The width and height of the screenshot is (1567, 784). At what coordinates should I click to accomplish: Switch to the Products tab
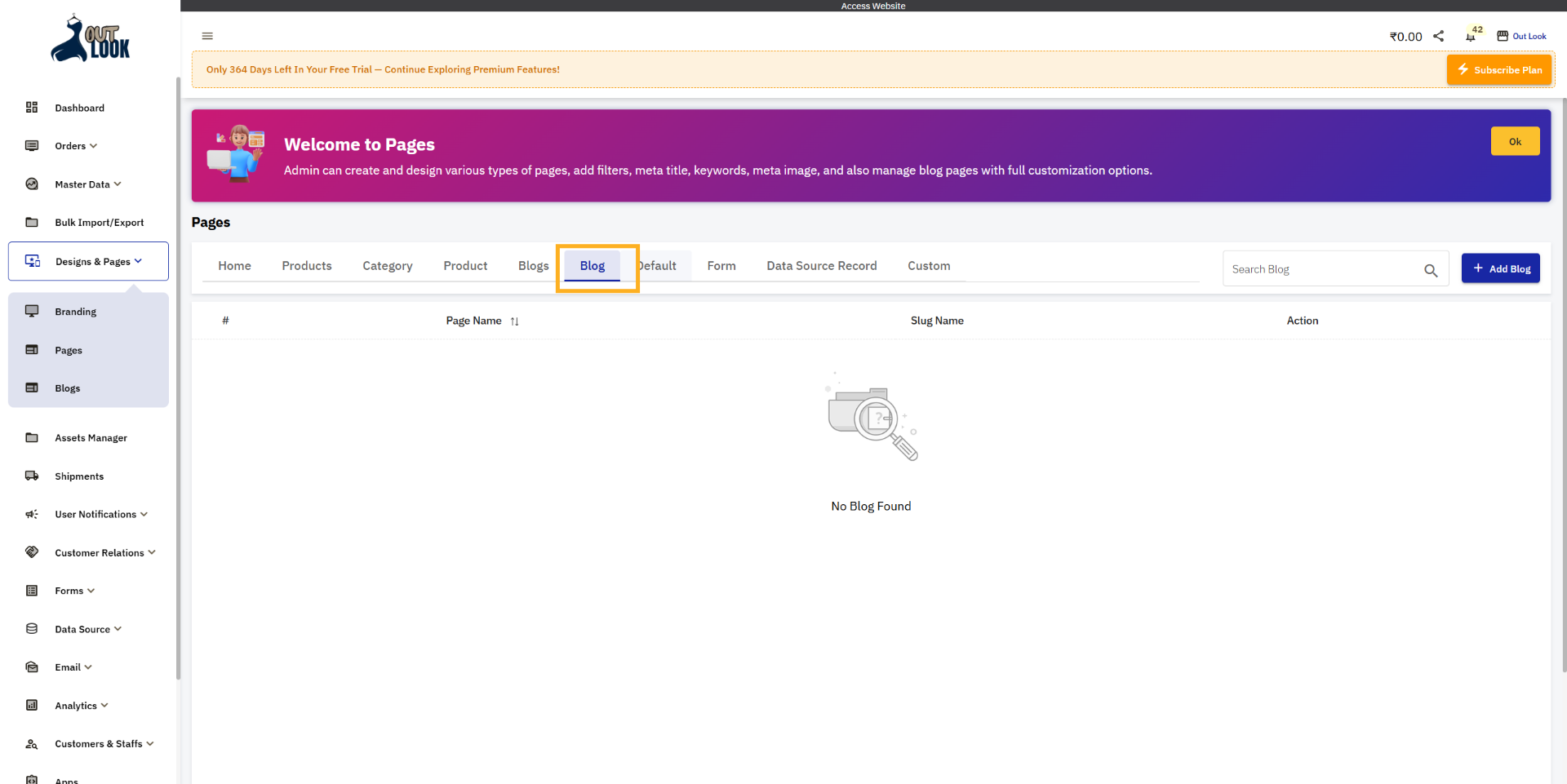coord(307,265)
